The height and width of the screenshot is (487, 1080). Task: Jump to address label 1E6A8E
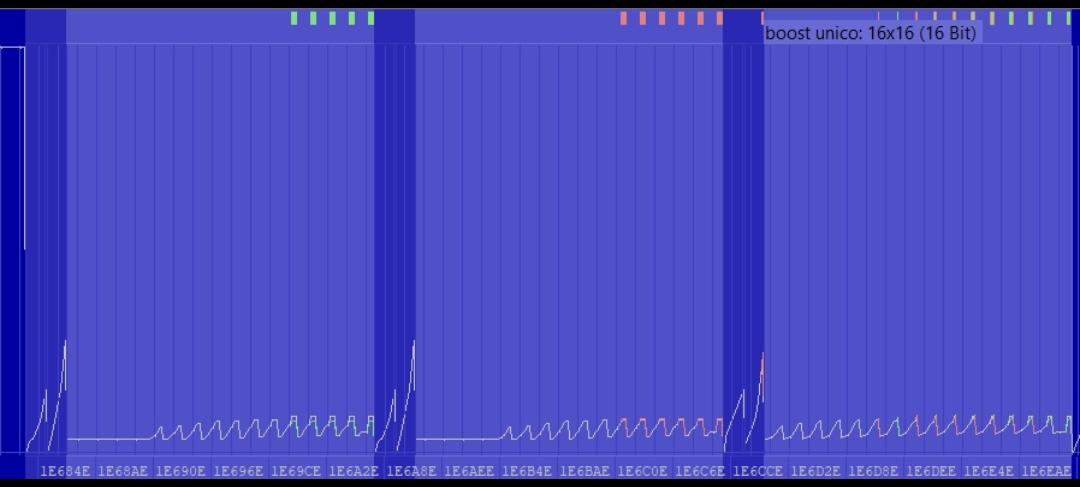(x=411, y=471)
